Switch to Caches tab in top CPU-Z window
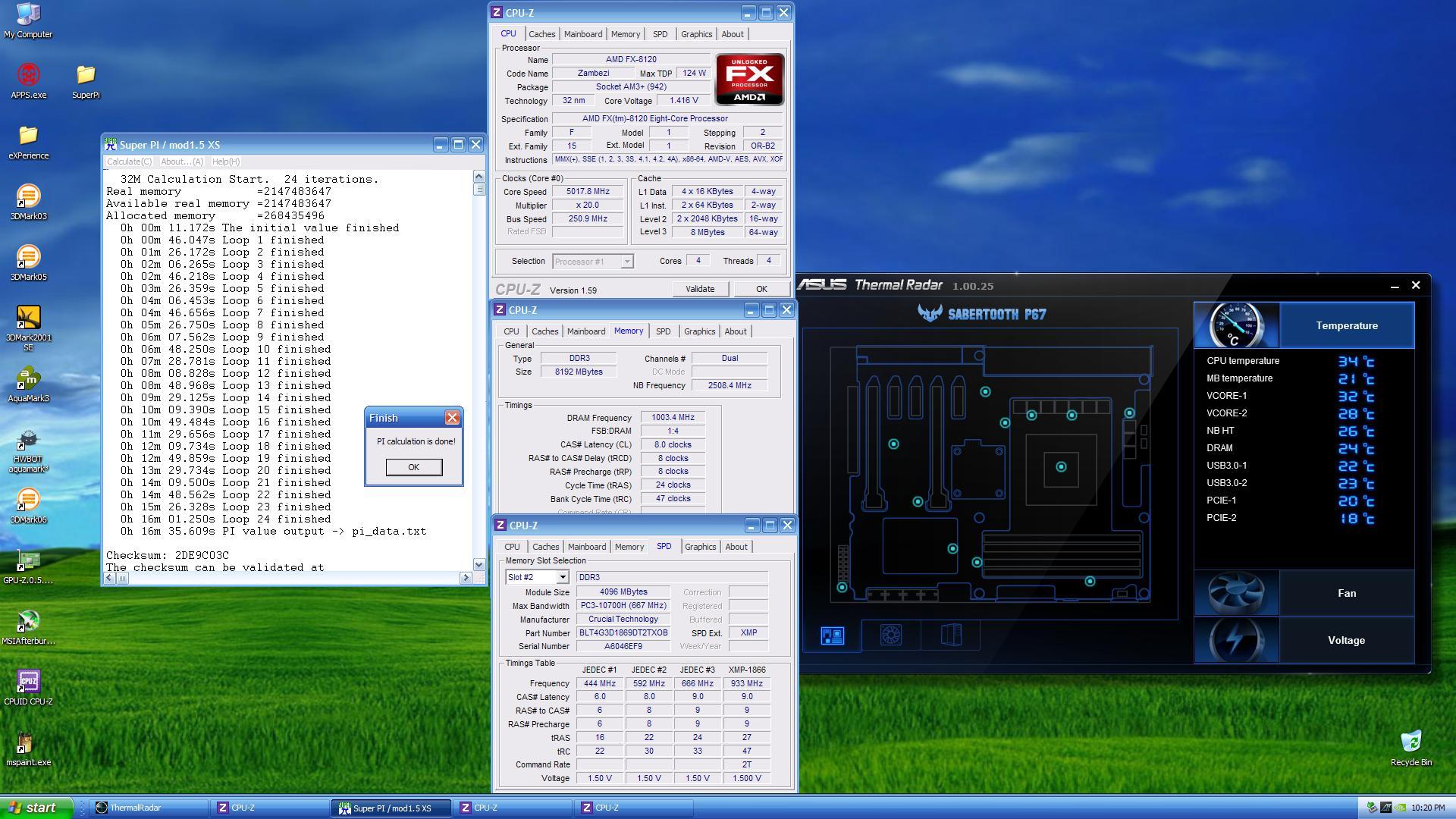Viewport: 1456px width, 819px height. point(541,34)
